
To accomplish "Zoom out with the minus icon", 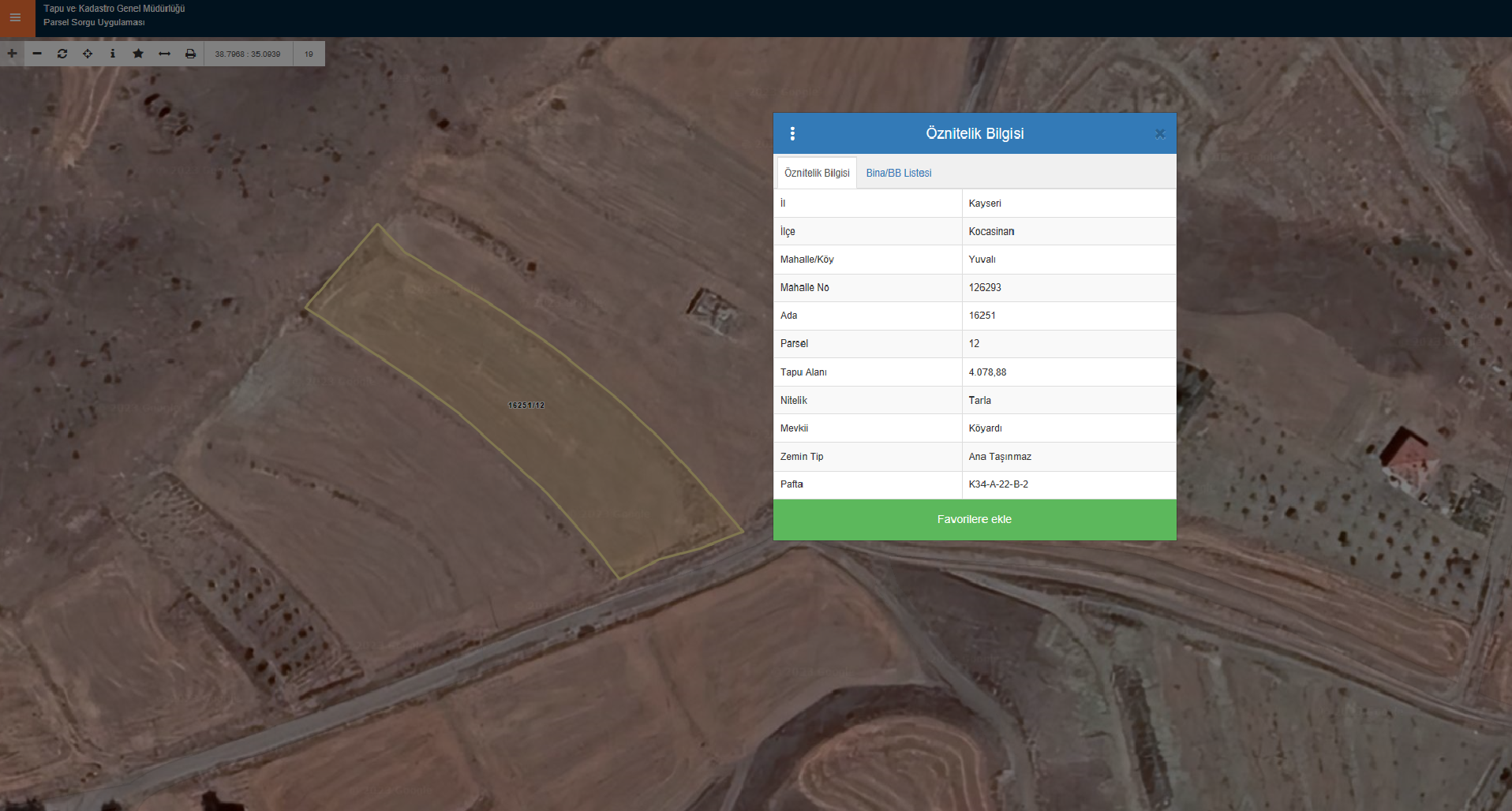I will pyautogui.click(x=37, y=54).
